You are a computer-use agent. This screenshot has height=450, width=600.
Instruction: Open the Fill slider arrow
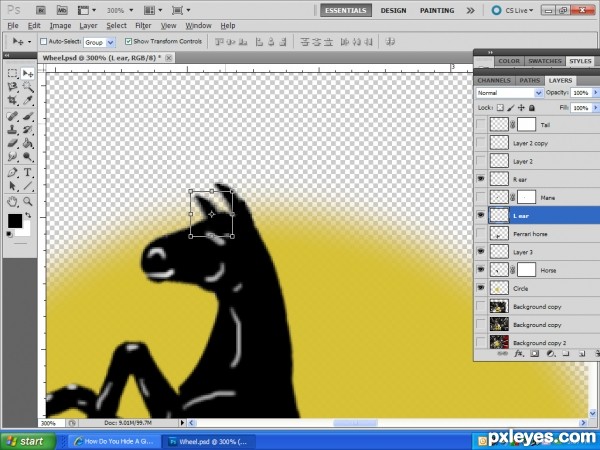[x=595, y=108]
